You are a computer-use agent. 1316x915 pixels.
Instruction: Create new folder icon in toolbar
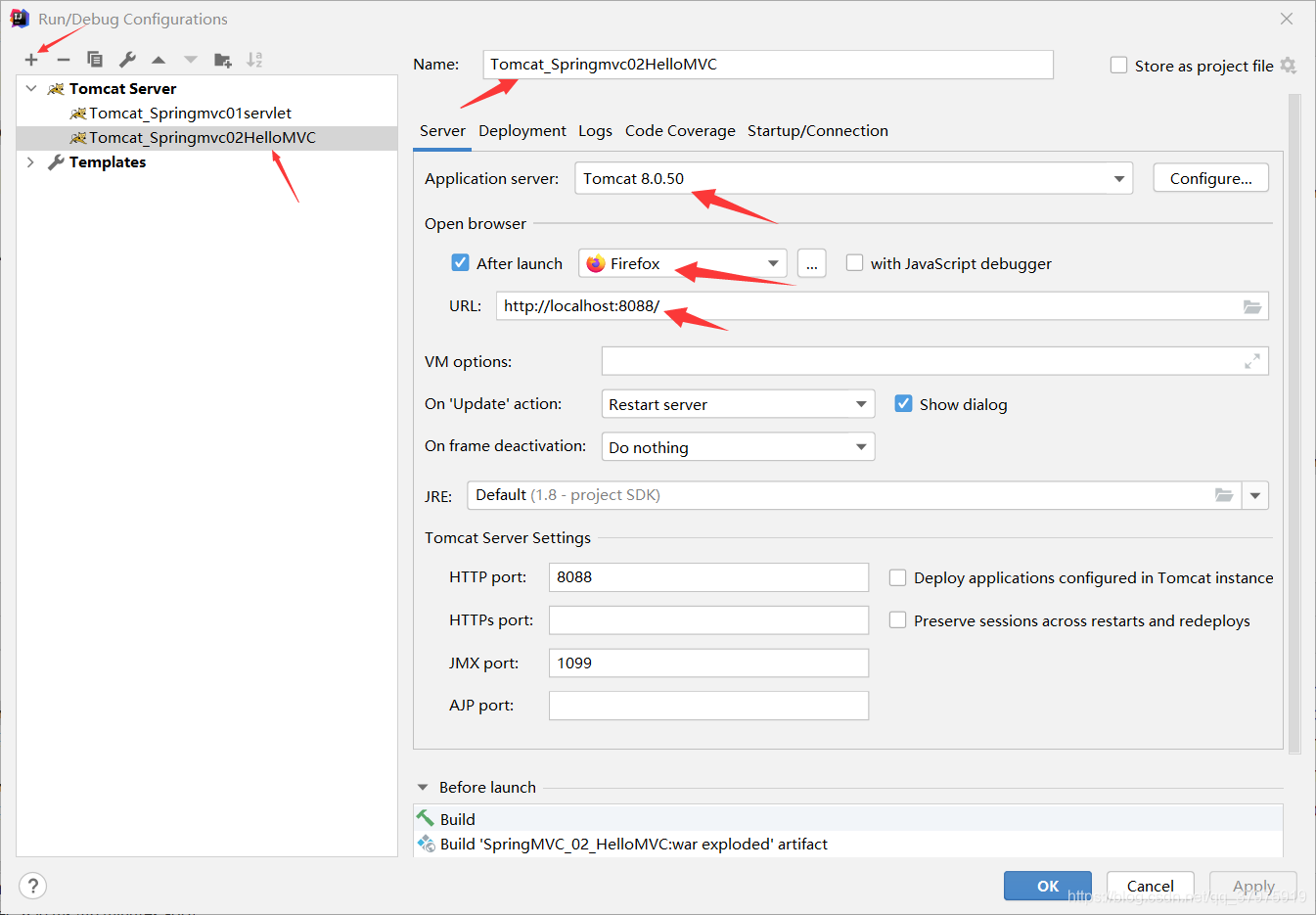pos(223,60)
